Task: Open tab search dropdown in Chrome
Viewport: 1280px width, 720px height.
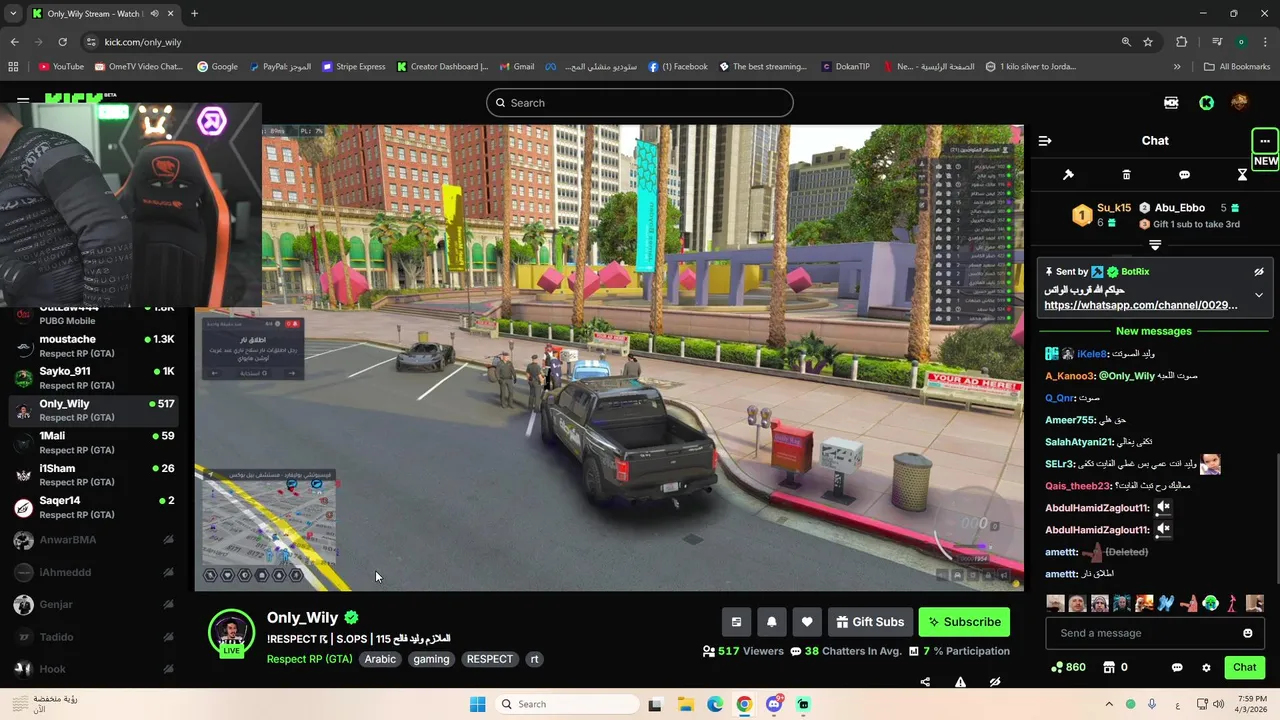Action: coord(11,14)
